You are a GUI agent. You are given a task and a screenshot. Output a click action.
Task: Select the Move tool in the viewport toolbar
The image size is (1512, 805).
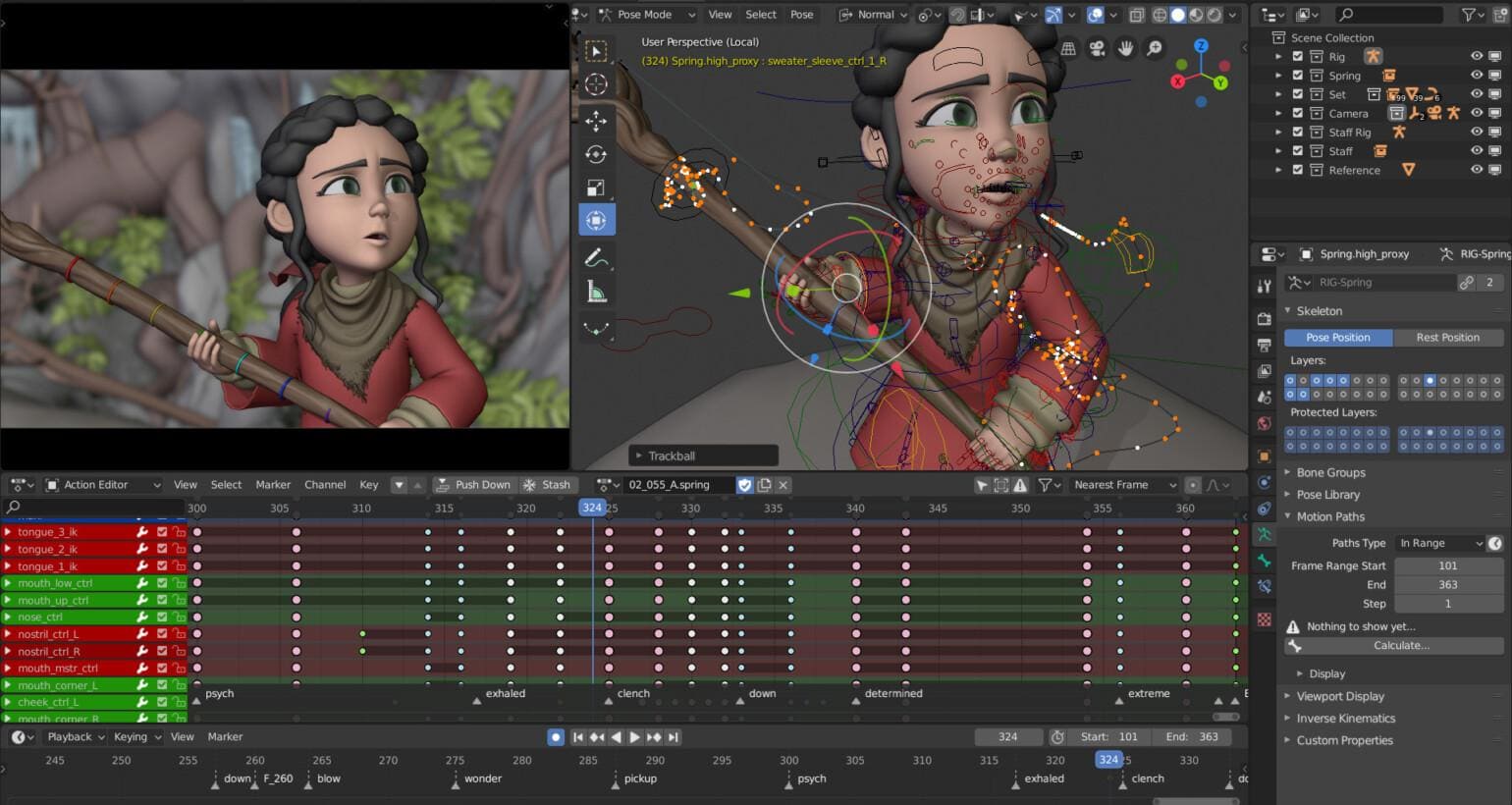click(x=597, y=119)
